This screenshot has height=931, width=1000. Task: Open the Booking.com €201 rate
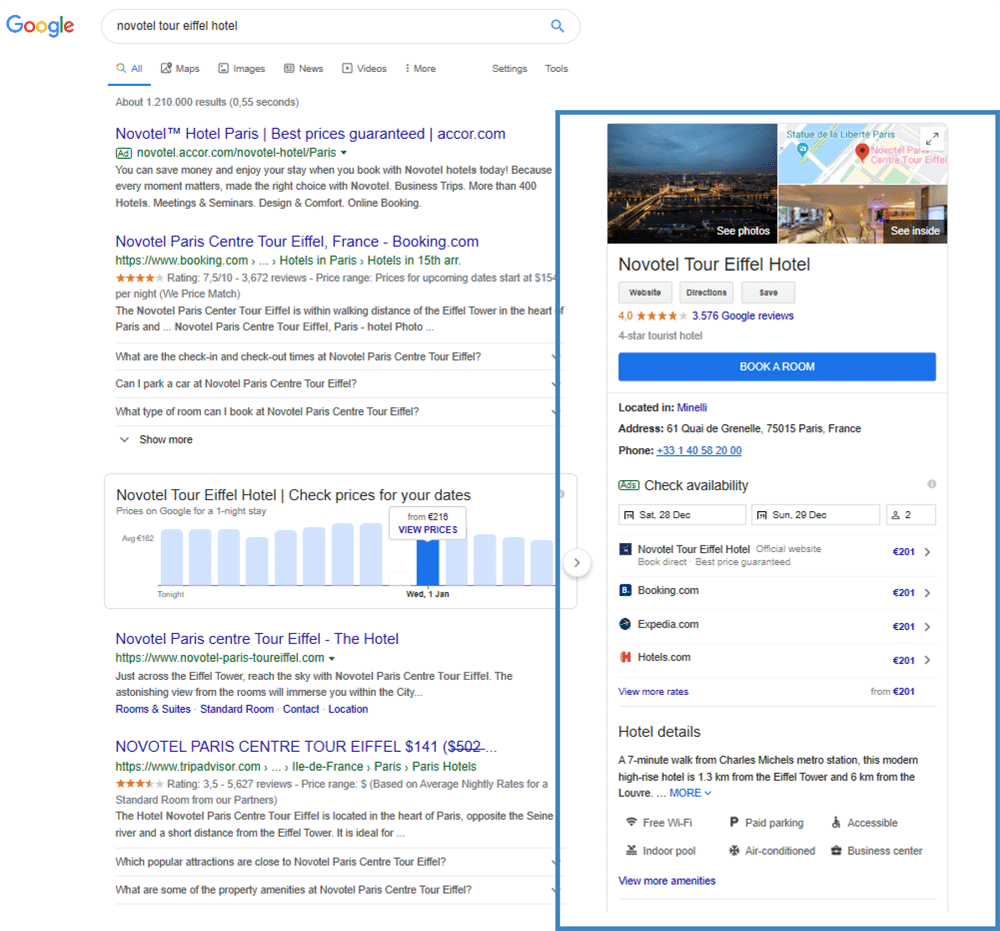click(777, 592)
